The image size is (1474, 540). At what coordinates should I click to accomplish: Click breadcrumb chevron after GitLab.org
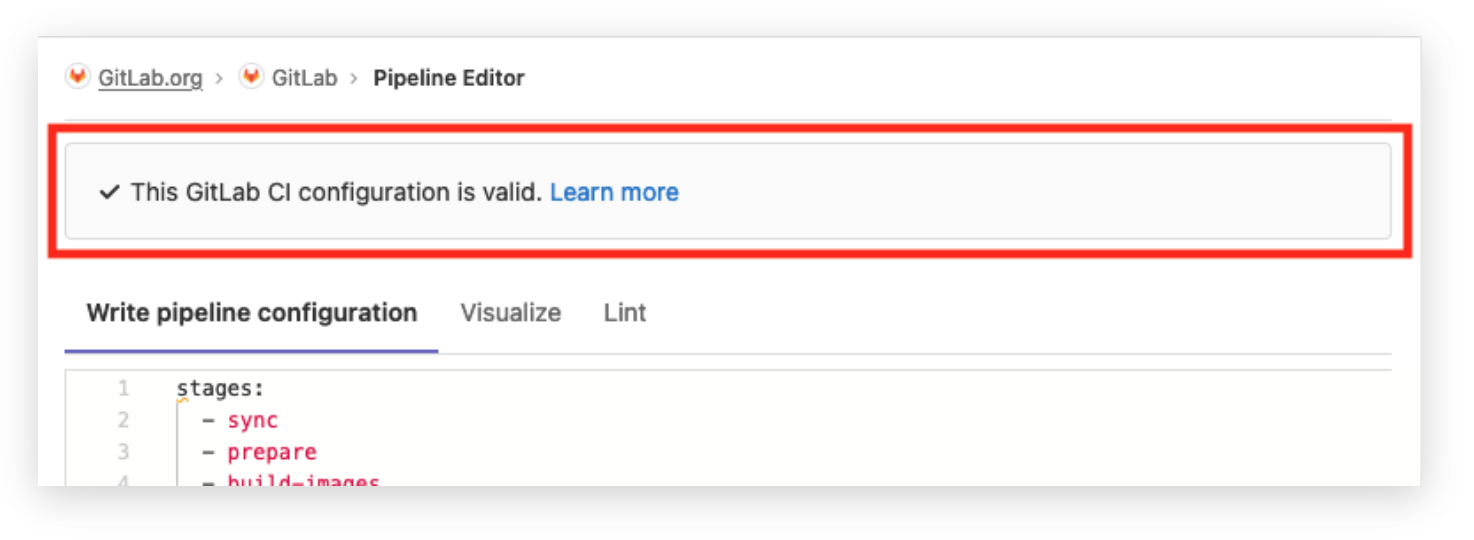pyautogui.click(x=219, y=78)
